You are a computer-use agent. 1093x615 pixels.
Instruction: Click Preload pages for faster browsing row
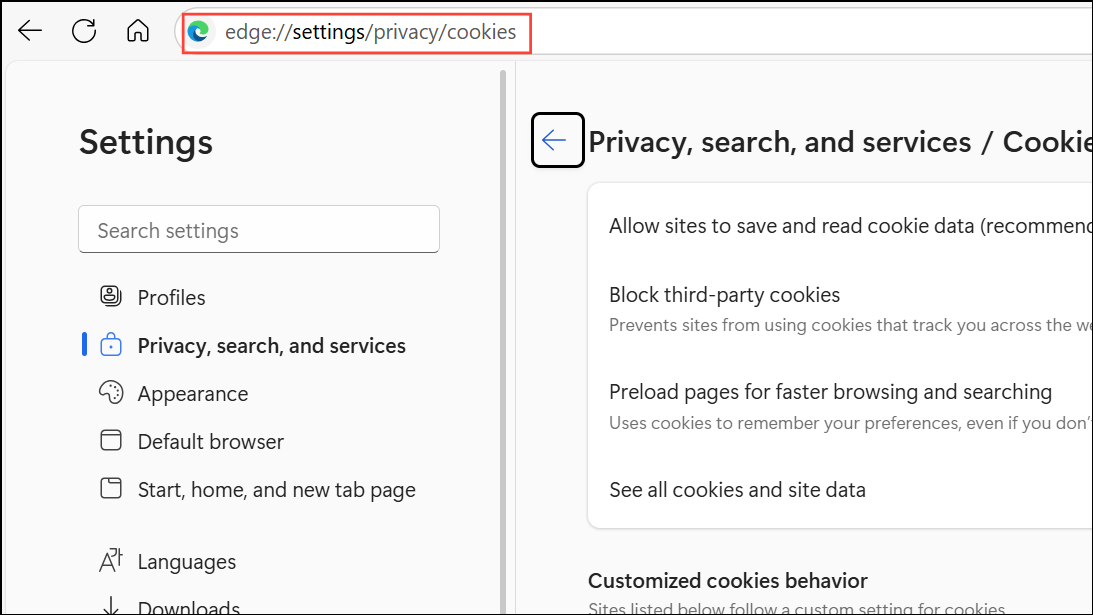click(830, 392)
